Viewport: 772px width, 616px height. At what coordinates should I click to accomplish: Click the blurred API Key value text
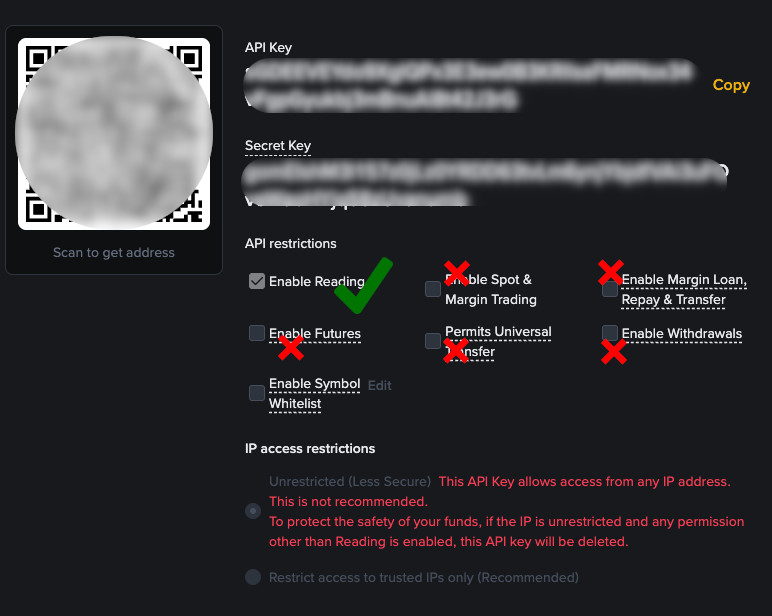tap(470, 85)
